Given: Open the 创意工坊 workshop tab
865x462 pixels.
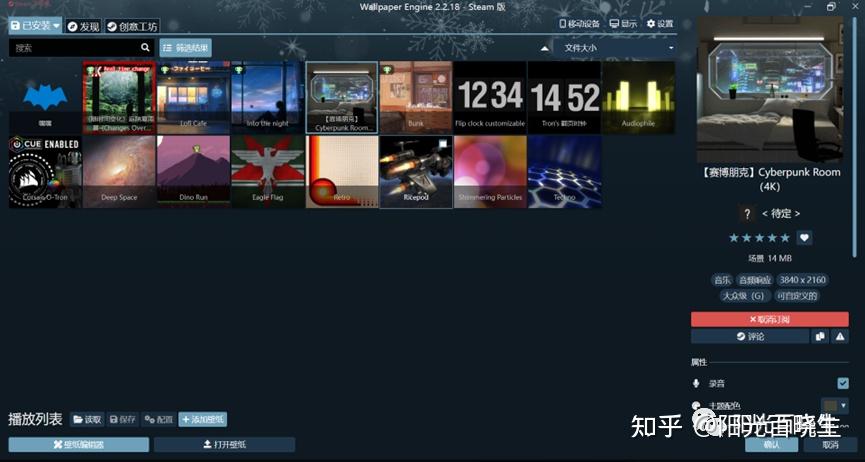Looking at the screenshot, I should 132,26.
